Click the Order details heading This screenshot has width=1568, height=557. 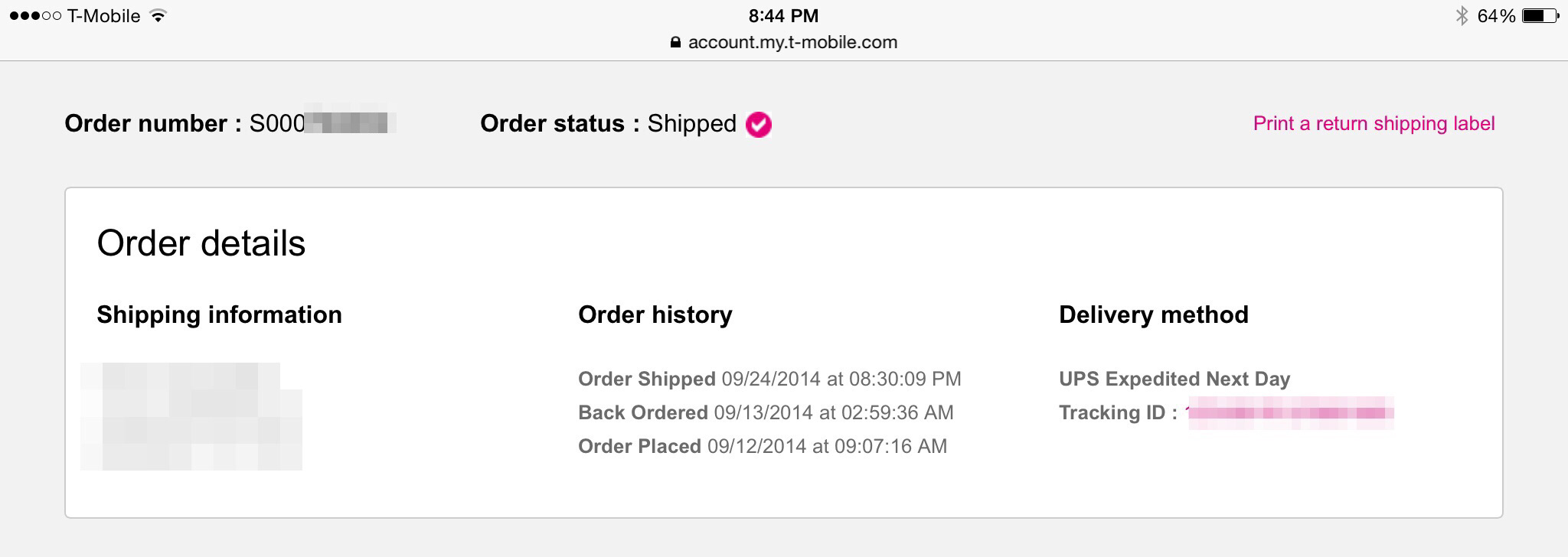(x=201, y=243)
